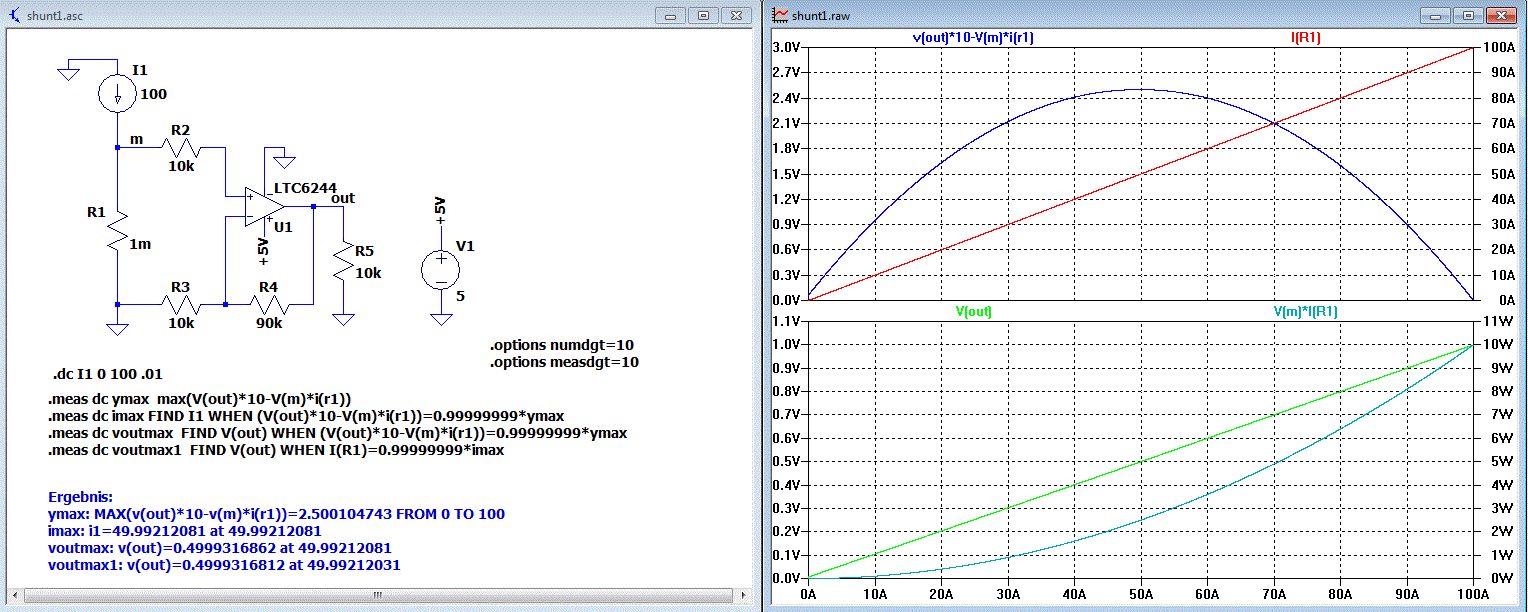1528x612 pixels.
Task: Open the shunt1.raw window system icon
Action: (778, 16)
